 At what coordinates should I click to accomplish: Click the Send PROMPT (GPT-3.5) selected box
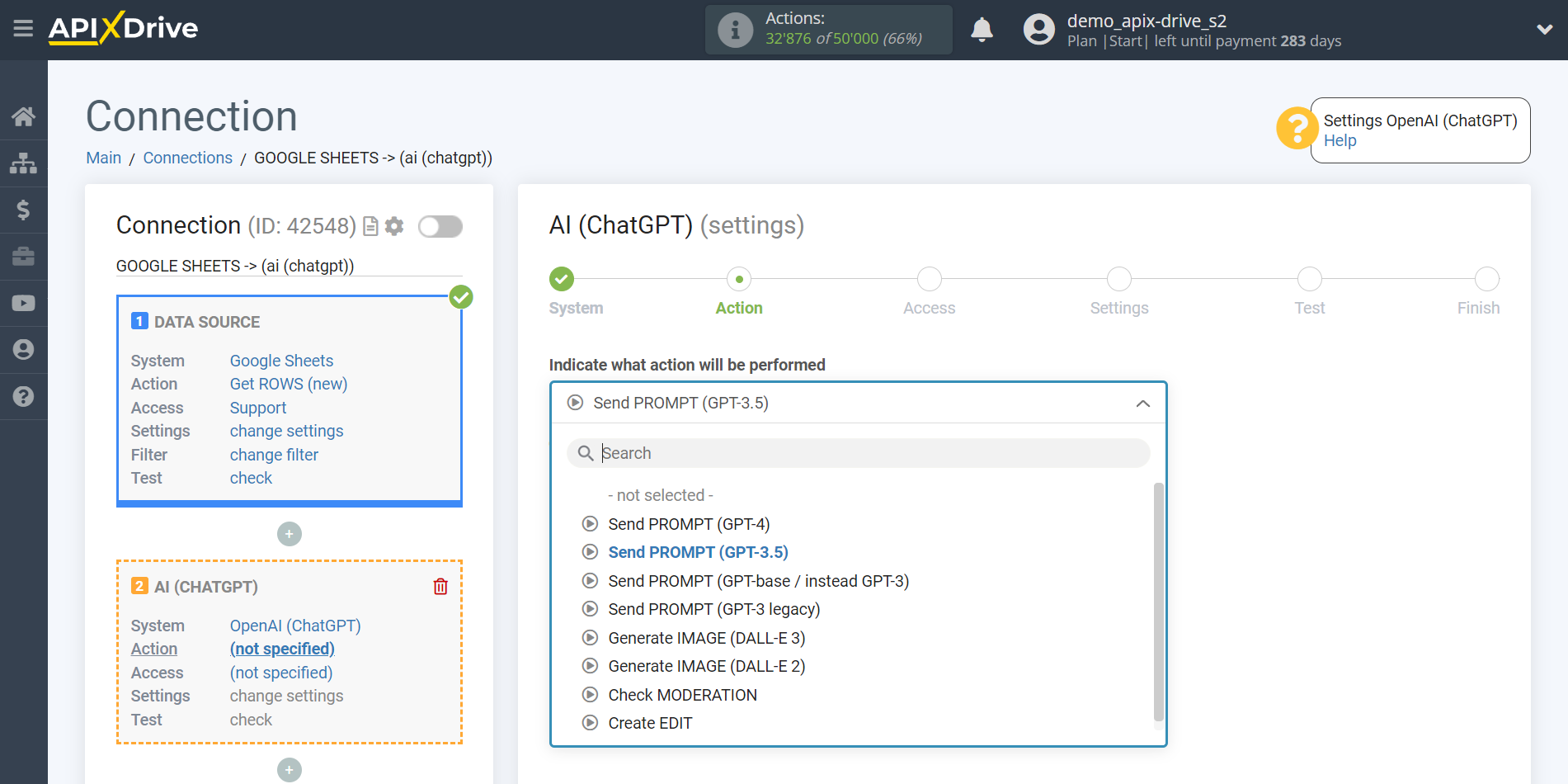(858, 403)
